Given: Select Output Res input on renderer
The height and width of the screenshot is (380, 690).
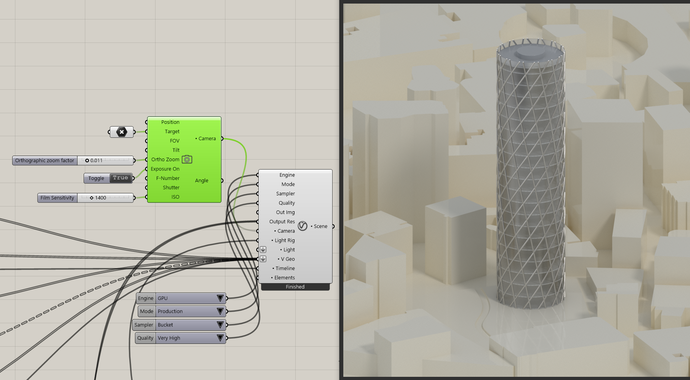Looking at the screenshot, I should click(x=282, y=222).
